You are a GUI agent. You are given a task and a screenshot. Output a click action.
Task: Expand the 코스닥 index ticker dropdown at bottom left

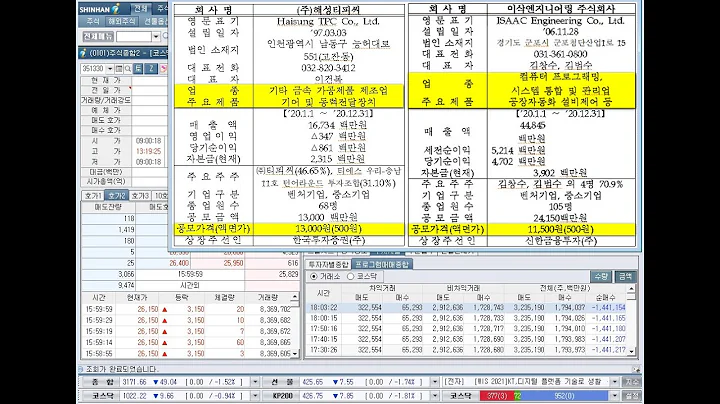255,396
